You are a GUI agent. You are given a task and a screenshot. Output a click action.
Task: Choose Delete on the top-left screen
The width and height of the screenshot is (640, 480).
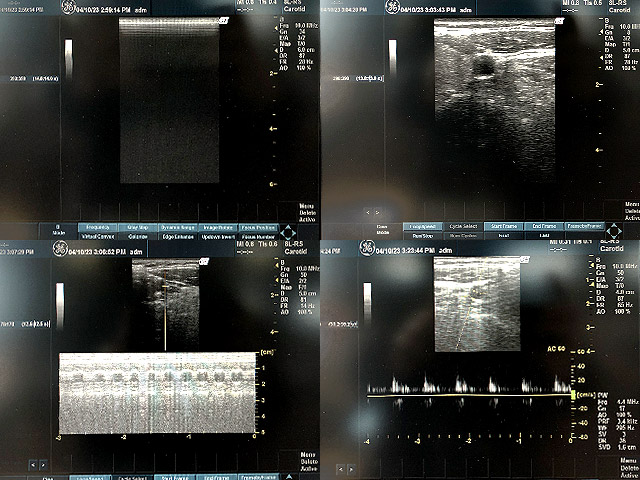[x=307, y=213]
